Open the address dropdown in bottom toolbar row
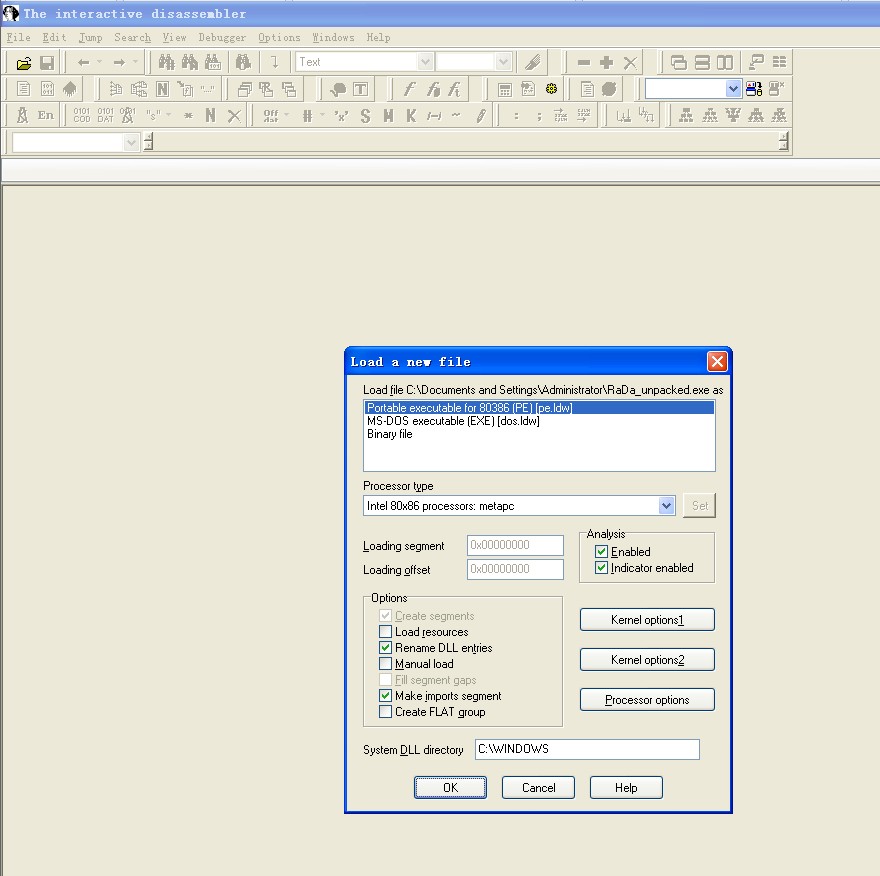The image size is (880, 876). coord(131,142)
